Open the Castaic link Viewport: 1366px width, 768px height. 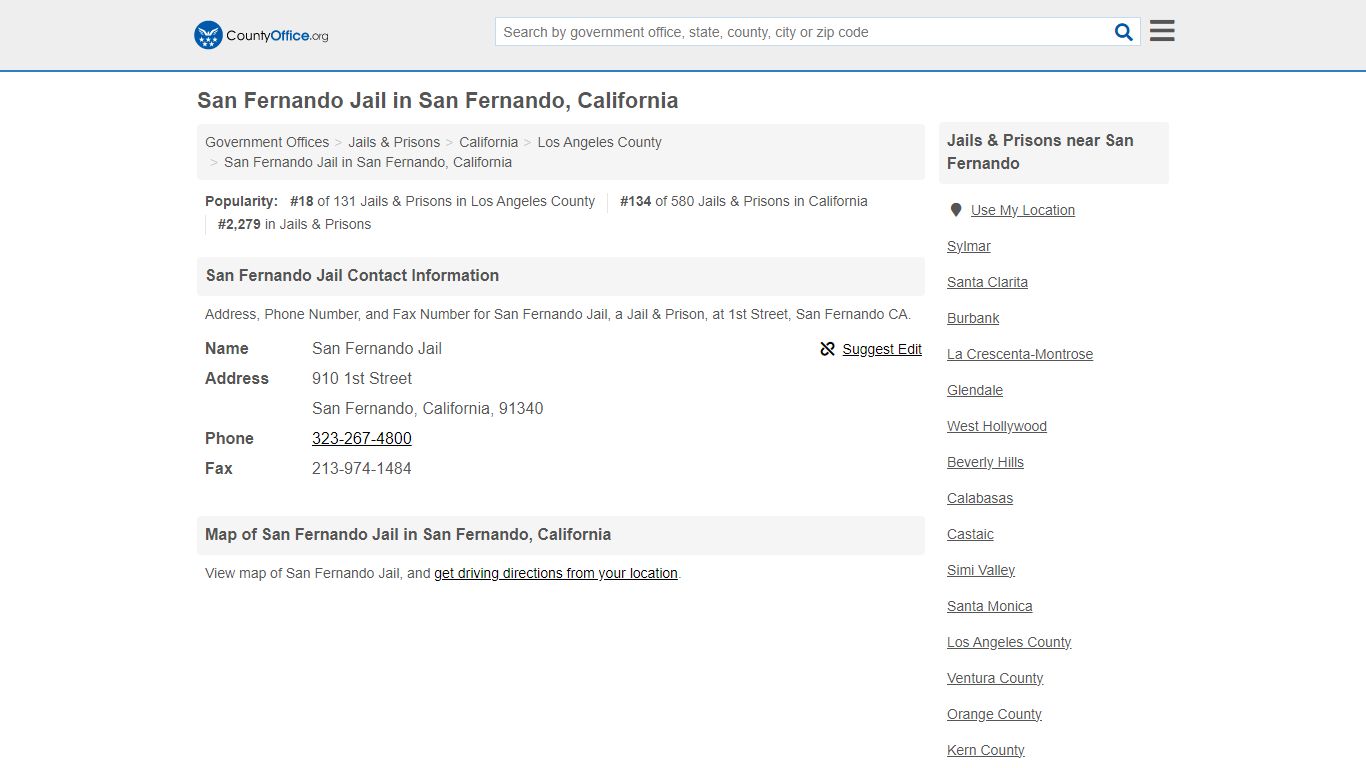coord(970,534)
